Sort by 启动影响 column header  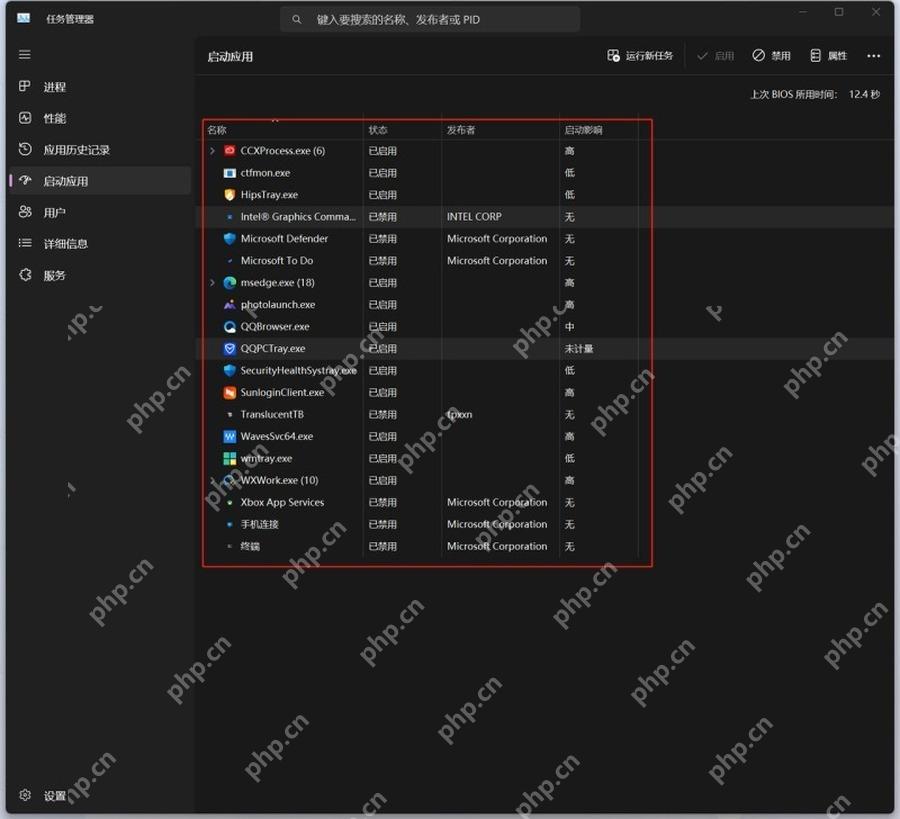[583, 130]
